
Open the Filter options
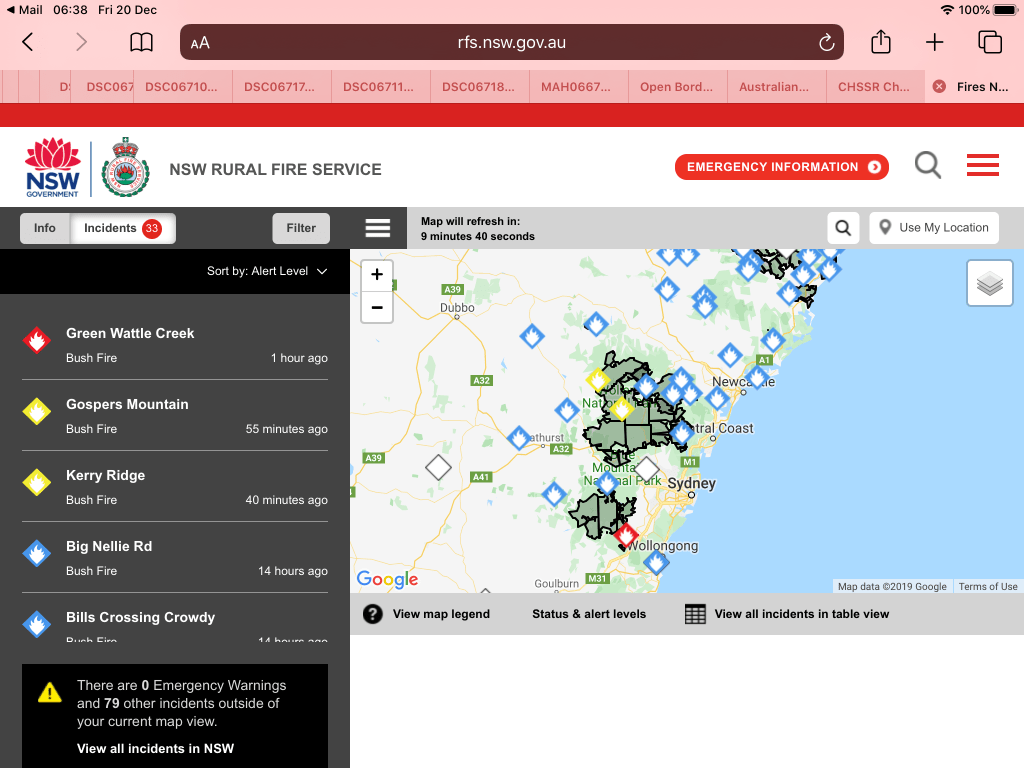[301, 228]
